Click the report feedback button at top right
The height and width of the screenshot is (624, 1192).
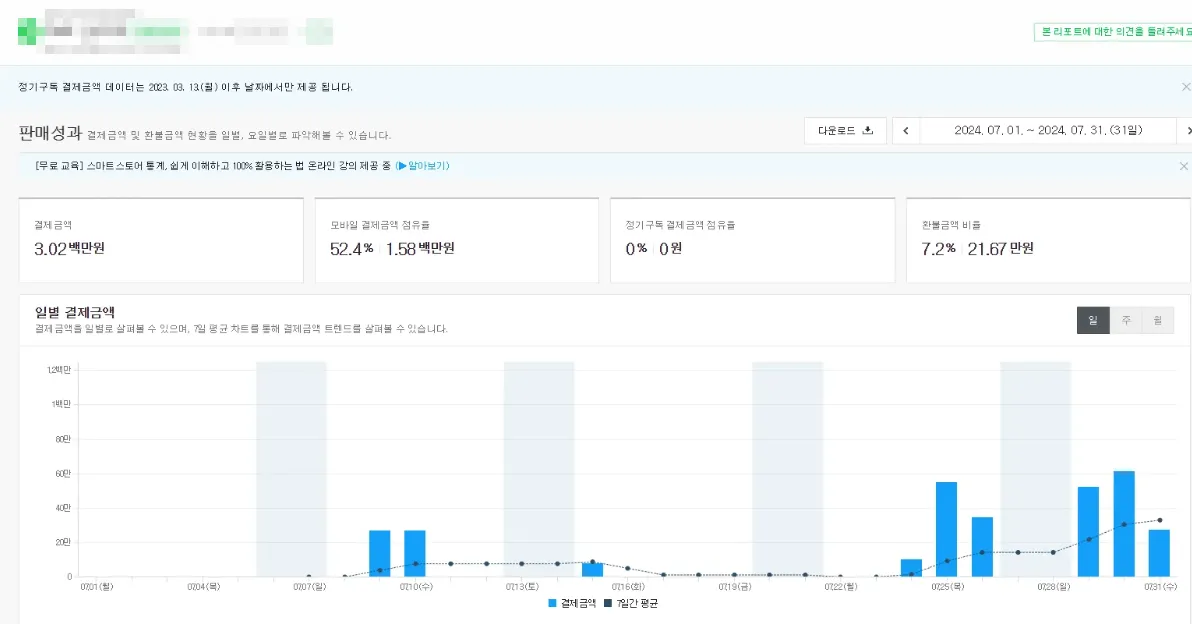click(1112, 32)
